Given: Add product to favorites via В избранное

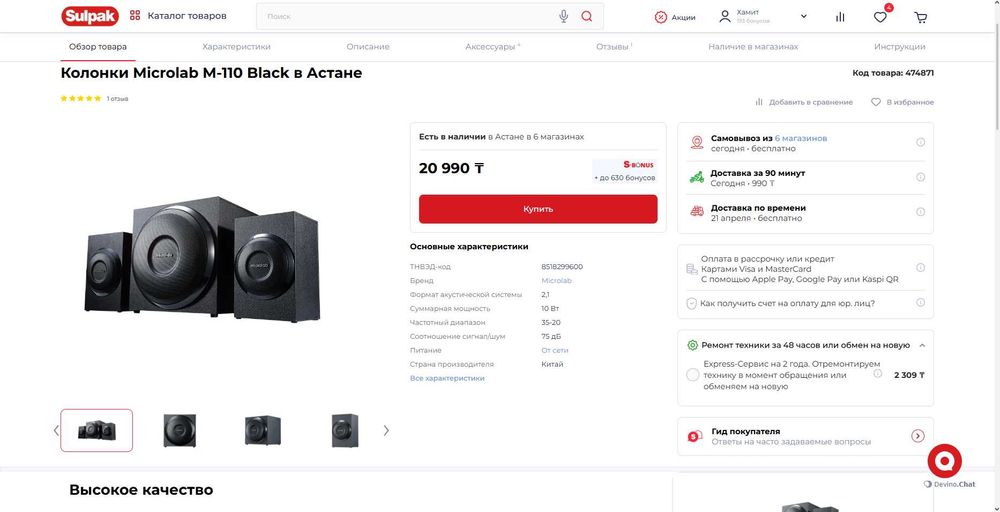Looking at the screenshot, I should [x=902, y=102].
